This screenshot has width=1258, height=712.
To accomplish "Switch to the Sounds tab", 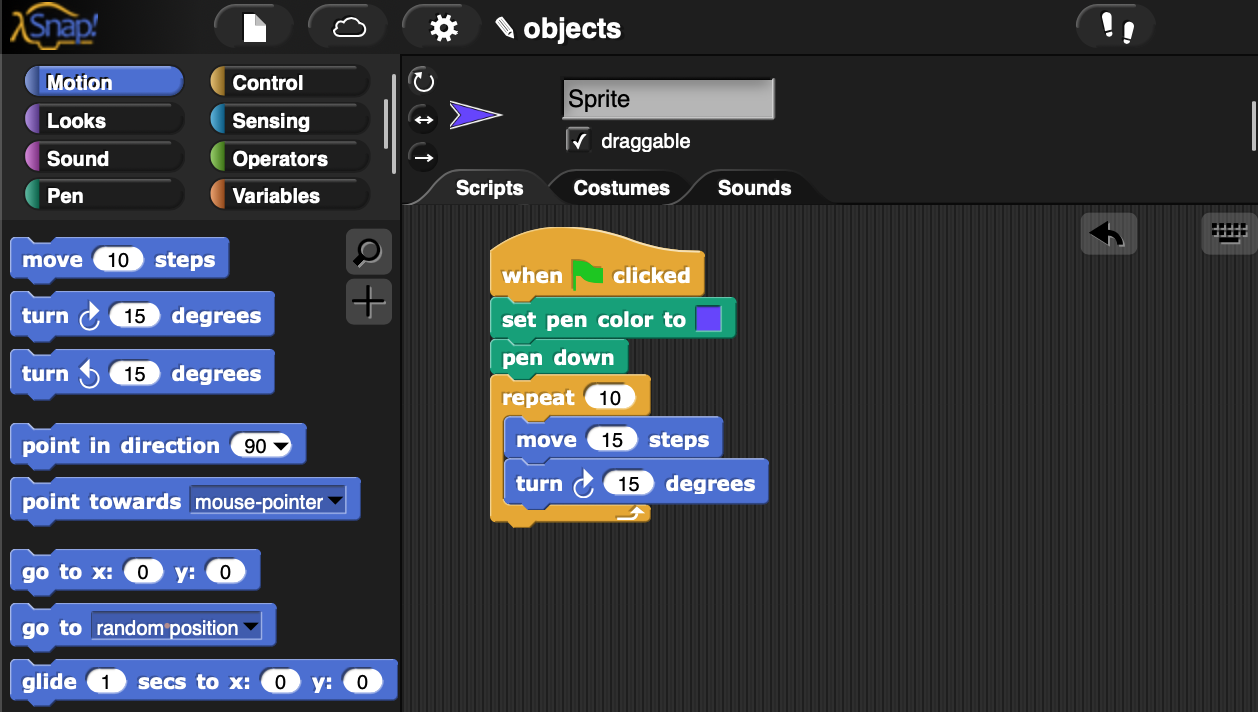I will click(x=754, y=188).
